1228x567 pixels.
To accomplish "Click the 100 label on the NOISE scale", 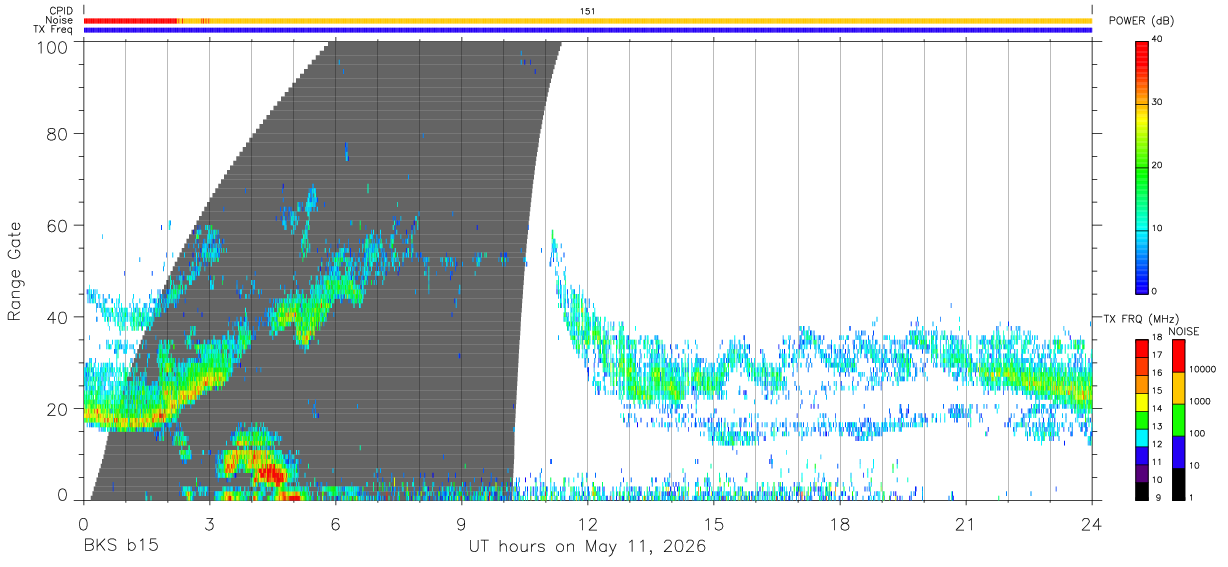I will click(x=1199, y=434).
